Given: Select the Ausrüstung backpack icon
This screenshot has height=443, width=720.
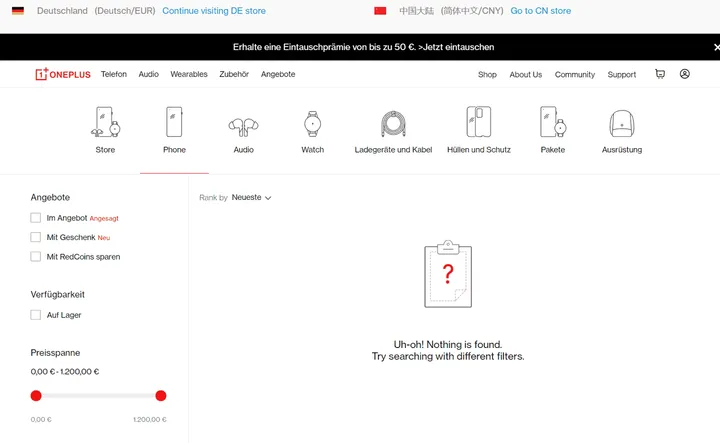Looking at the screenshot, I should click(622, 124).
